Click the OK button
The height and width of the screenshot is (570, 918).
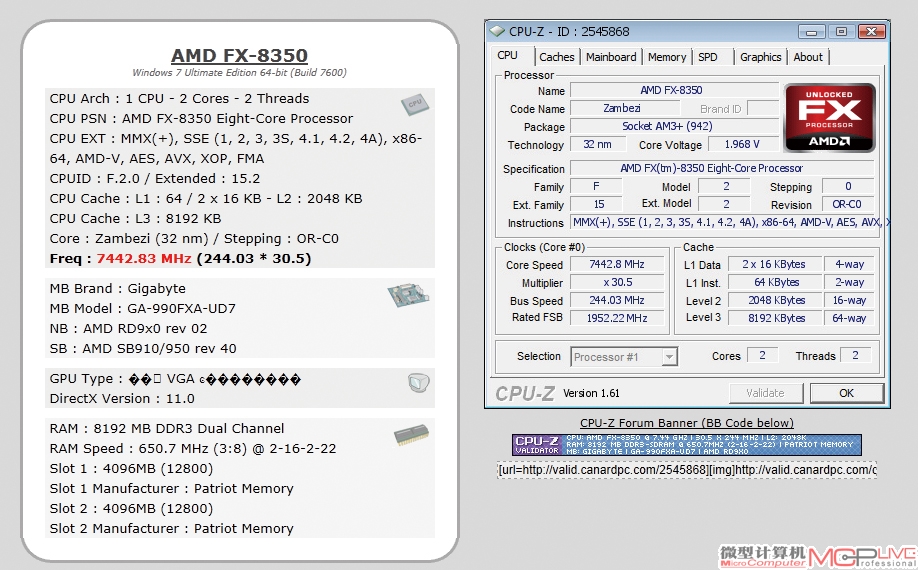click(847, 393)
